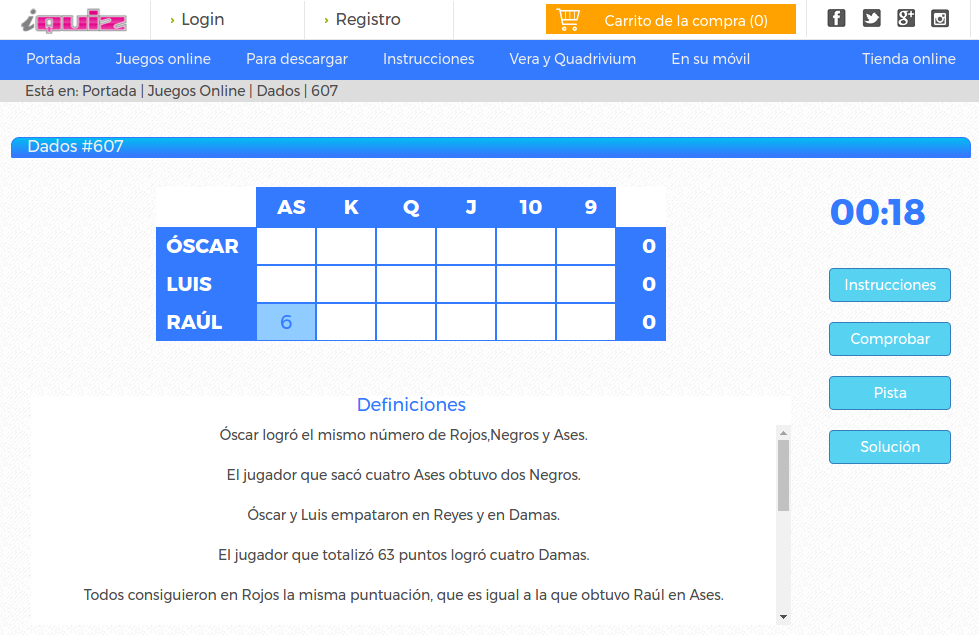Click the definitions scrollbar up arrow
Viewport: 979px width, 635px height.
pyautogui.click(x=783, y=433)
